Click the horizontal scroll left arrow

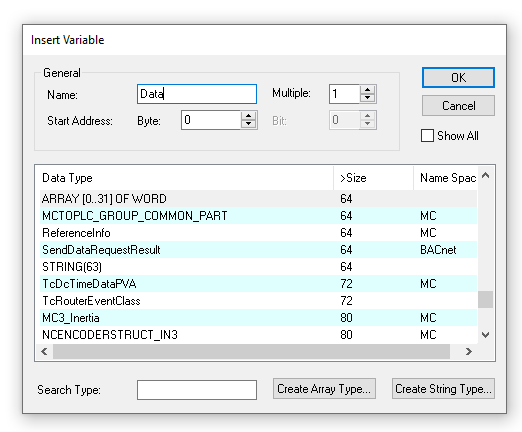click(x=44, y=351)
